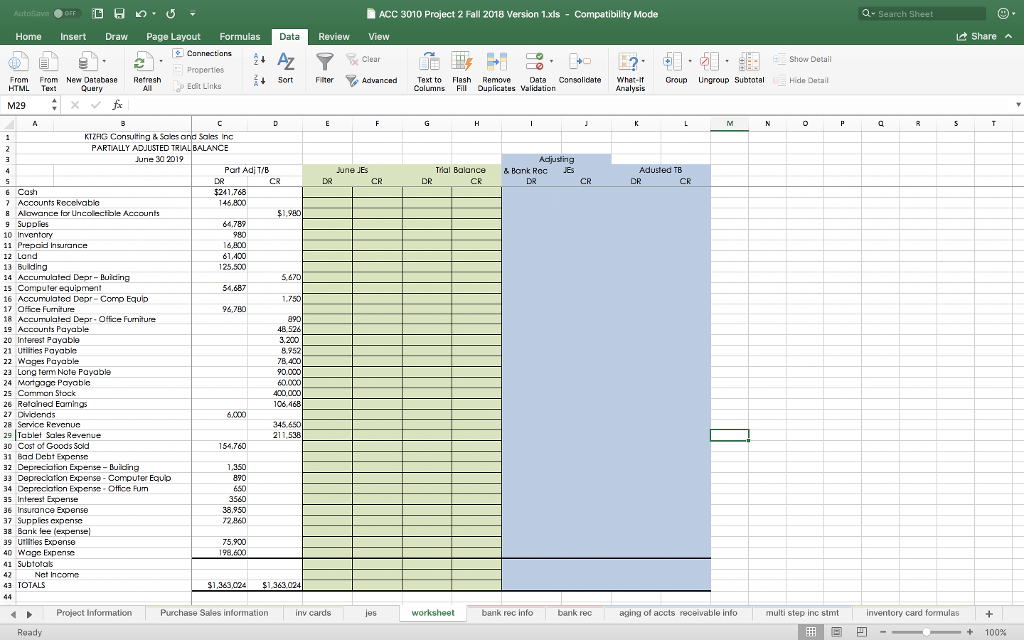Click the Redo icon
The width and height of the screenshot is (1024, 640).
coord(171,14)
